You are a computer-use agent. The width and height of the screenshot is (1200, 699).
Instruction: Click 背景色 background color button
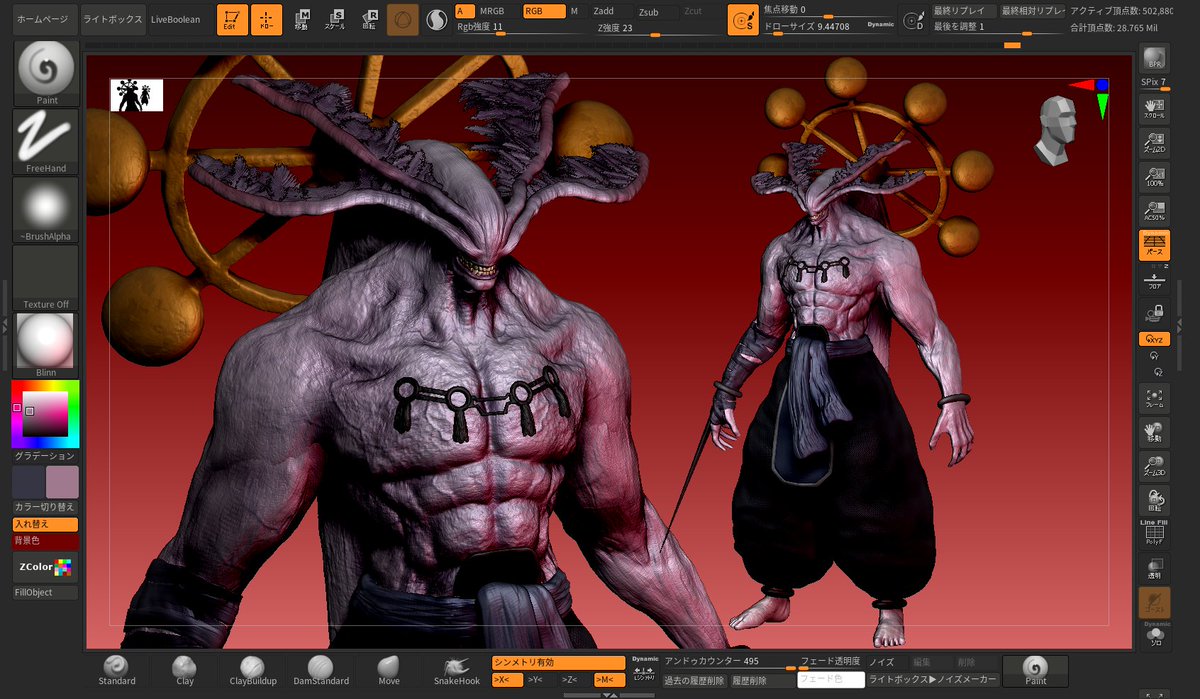click(45, 541)
